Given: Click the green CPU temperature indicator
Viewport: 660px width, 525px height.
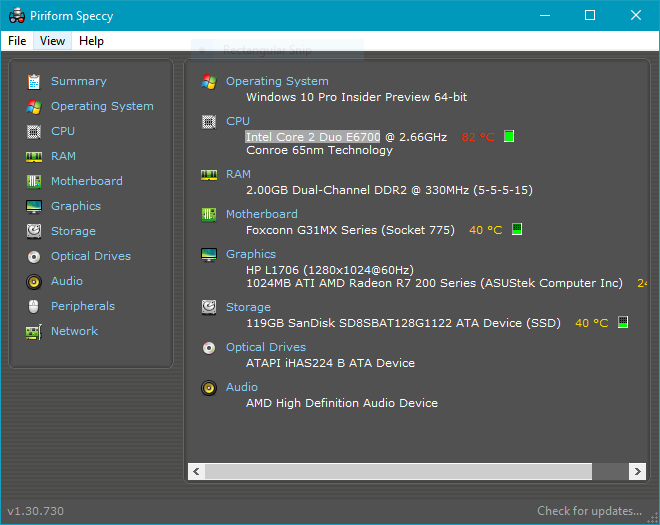Looking at the screenshot, I should [x=509, y=136].
